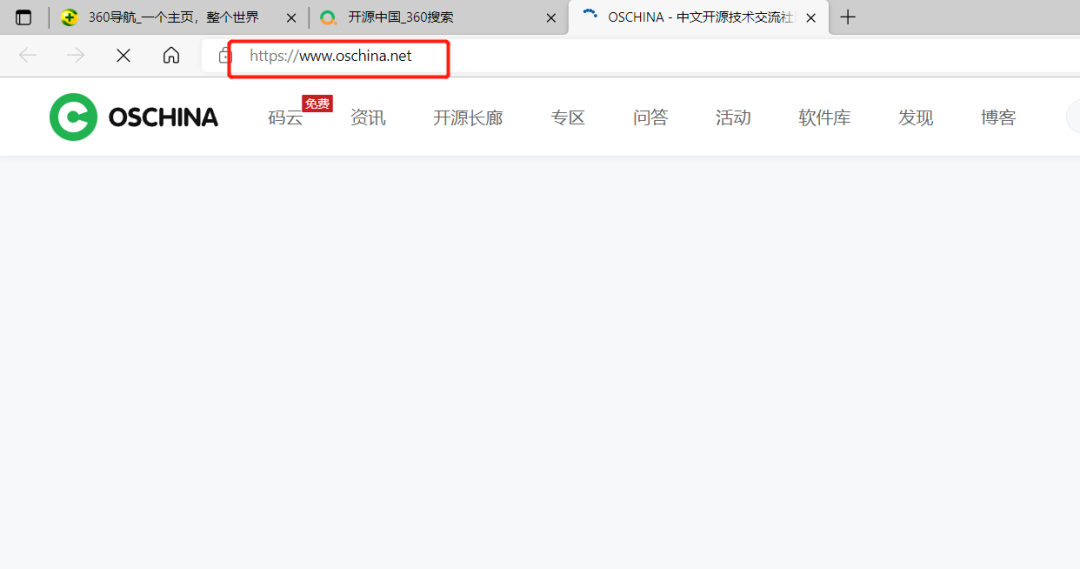
Task: Close the 开源中国_360搜索 tab
Action: pos(551,18)
